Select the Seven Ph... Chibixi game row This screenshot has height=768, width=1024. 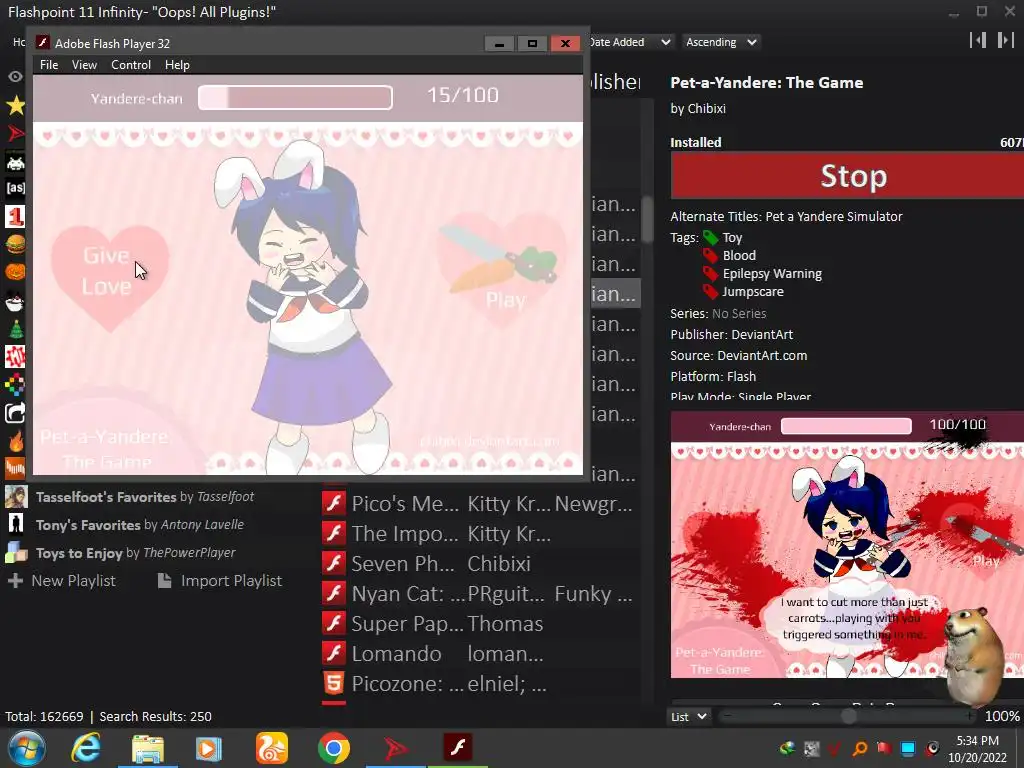[x=479, y=564]
